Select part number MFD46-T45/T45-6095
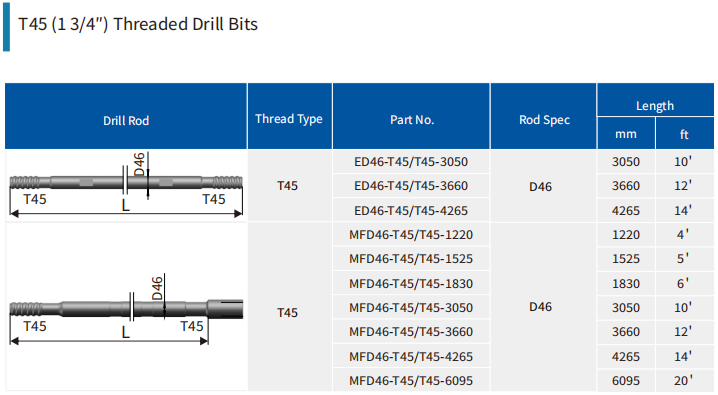This screenshot has height=395, width=718. click(x=411, y=380)
